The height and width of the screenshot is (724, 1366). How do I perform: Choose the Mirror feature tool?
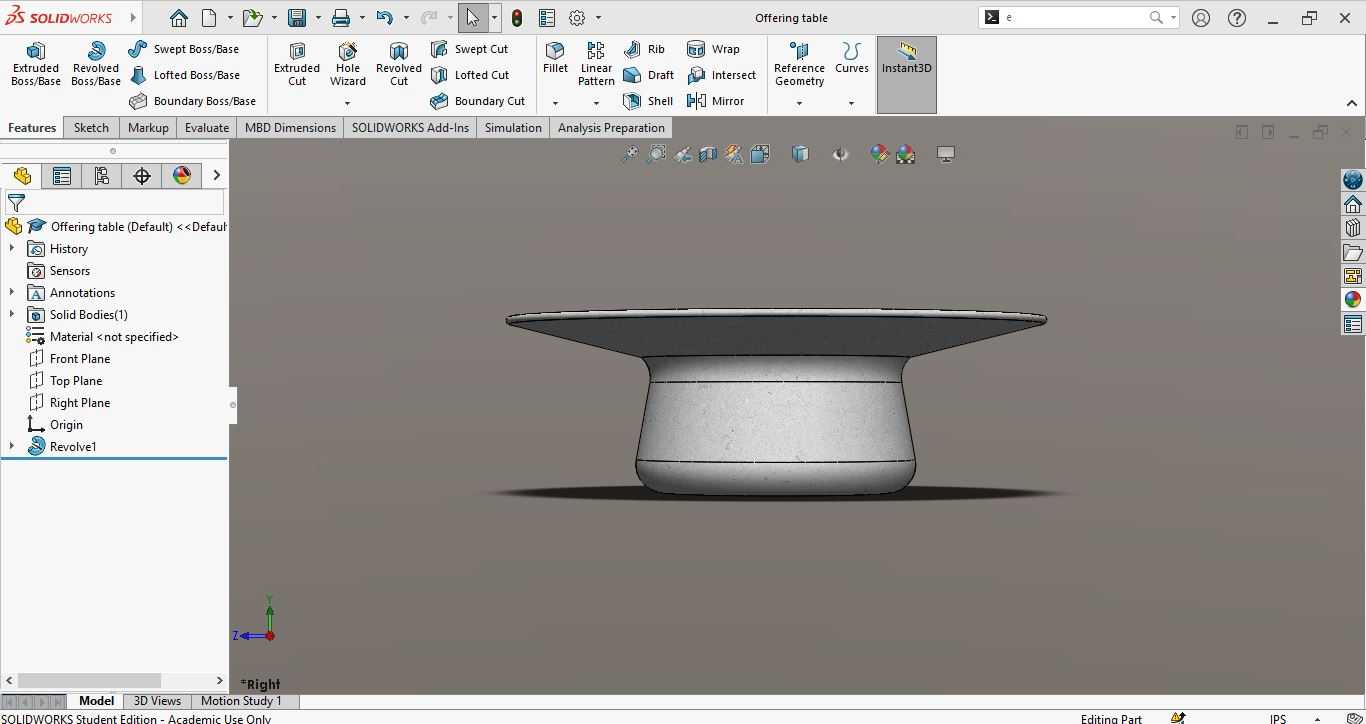[716, 101]
